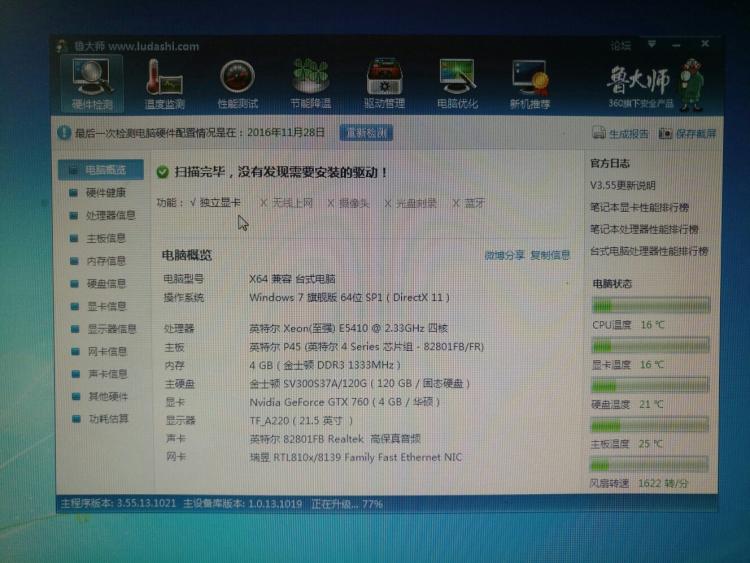
Task: Copy info with 复制信息 link
Action: click(x=550, y=255)
